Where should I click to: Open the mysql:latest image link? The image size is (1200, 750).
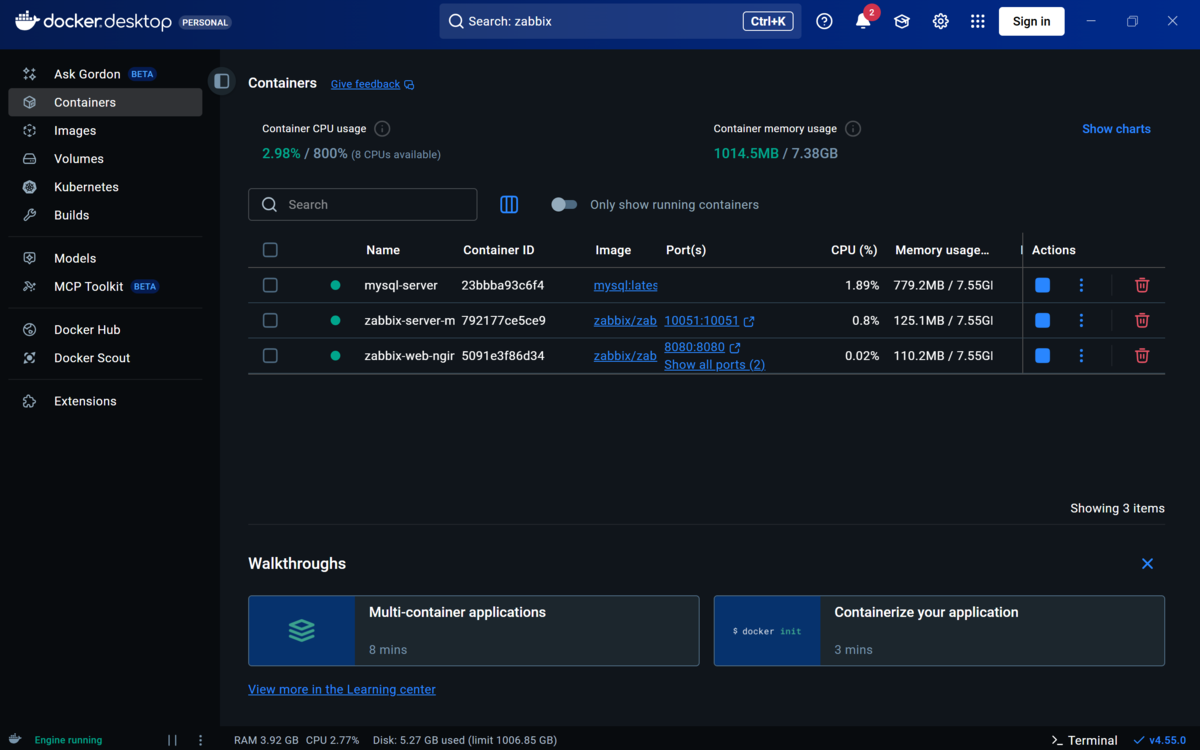click(626, 285)
